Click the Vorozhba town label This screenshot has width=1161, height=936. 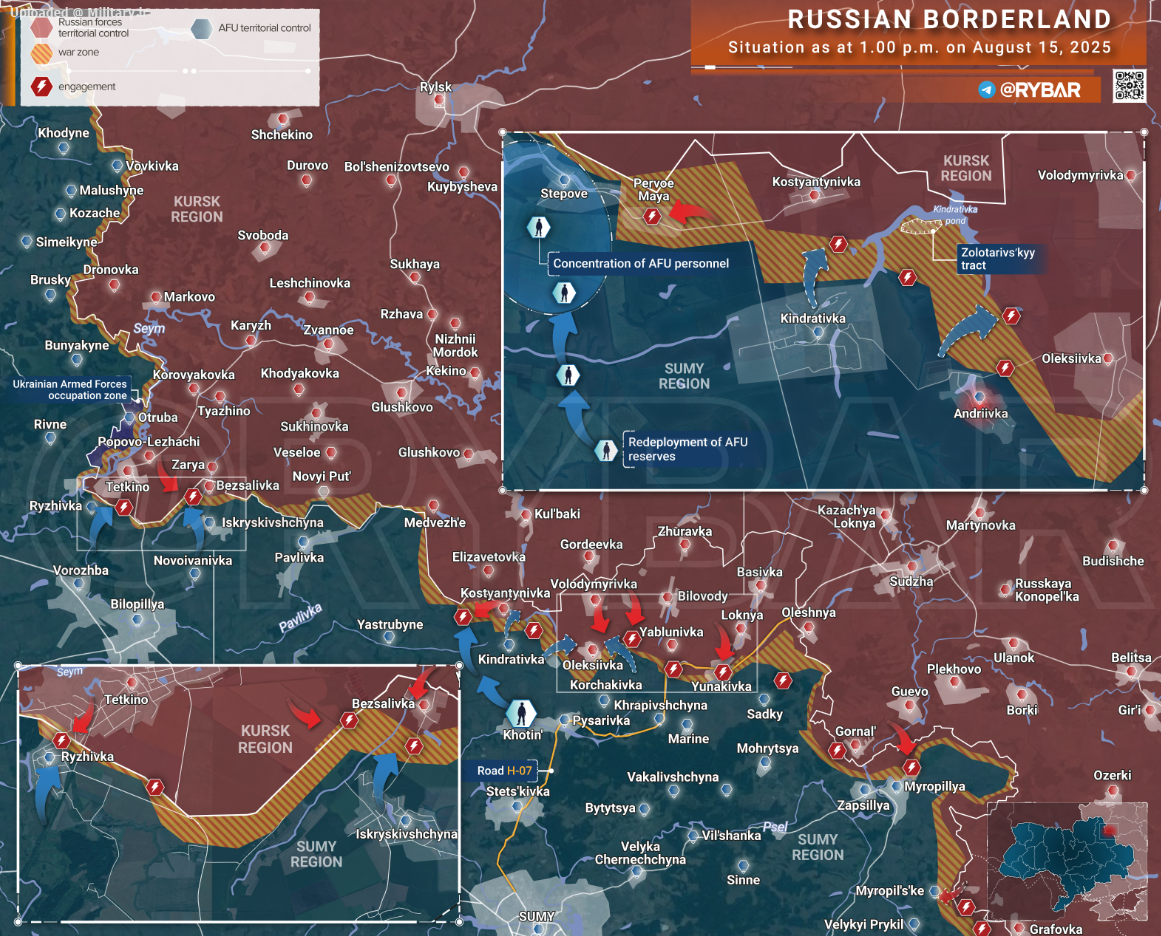point(81,570)
